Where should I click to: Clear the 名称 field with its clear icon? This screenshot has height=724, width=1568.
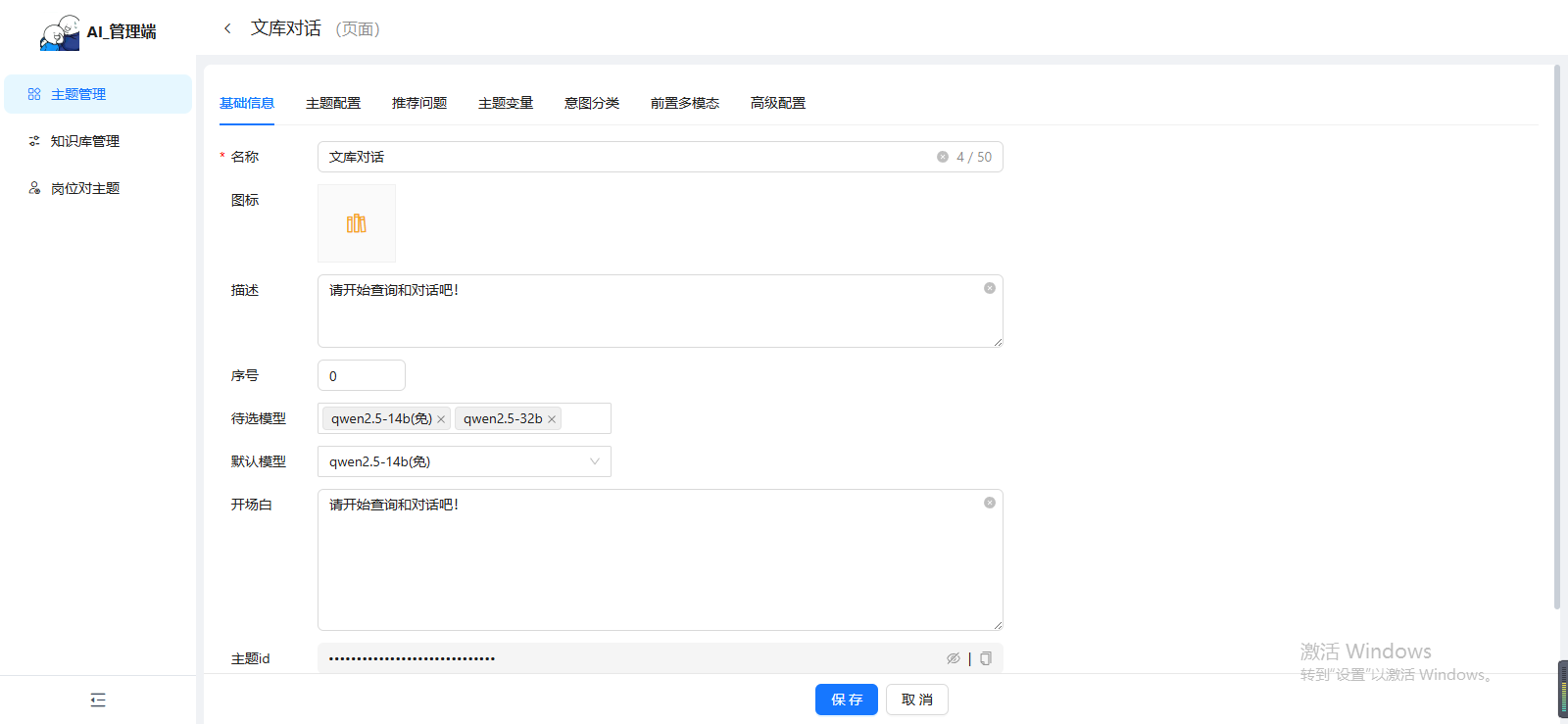(x=943, y=157)
